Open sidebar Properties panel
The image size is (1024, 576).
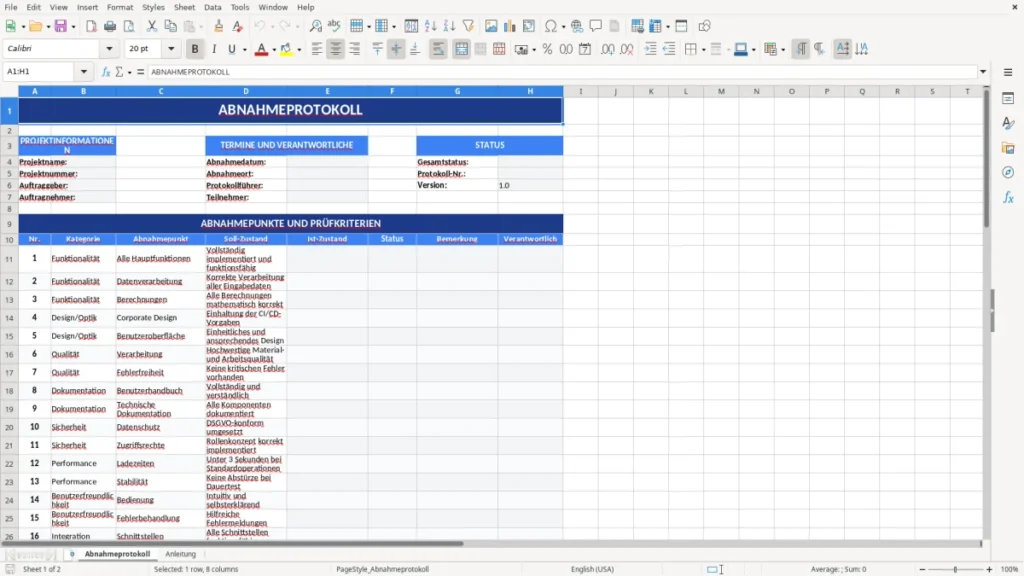coord(1008,99)
